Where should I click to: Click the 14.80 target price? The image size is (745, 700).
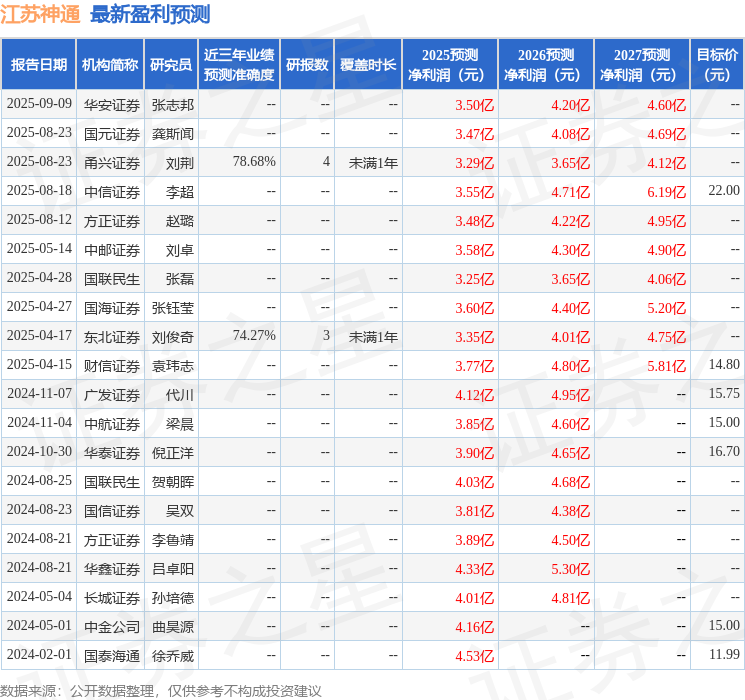(x=724, y=364)
